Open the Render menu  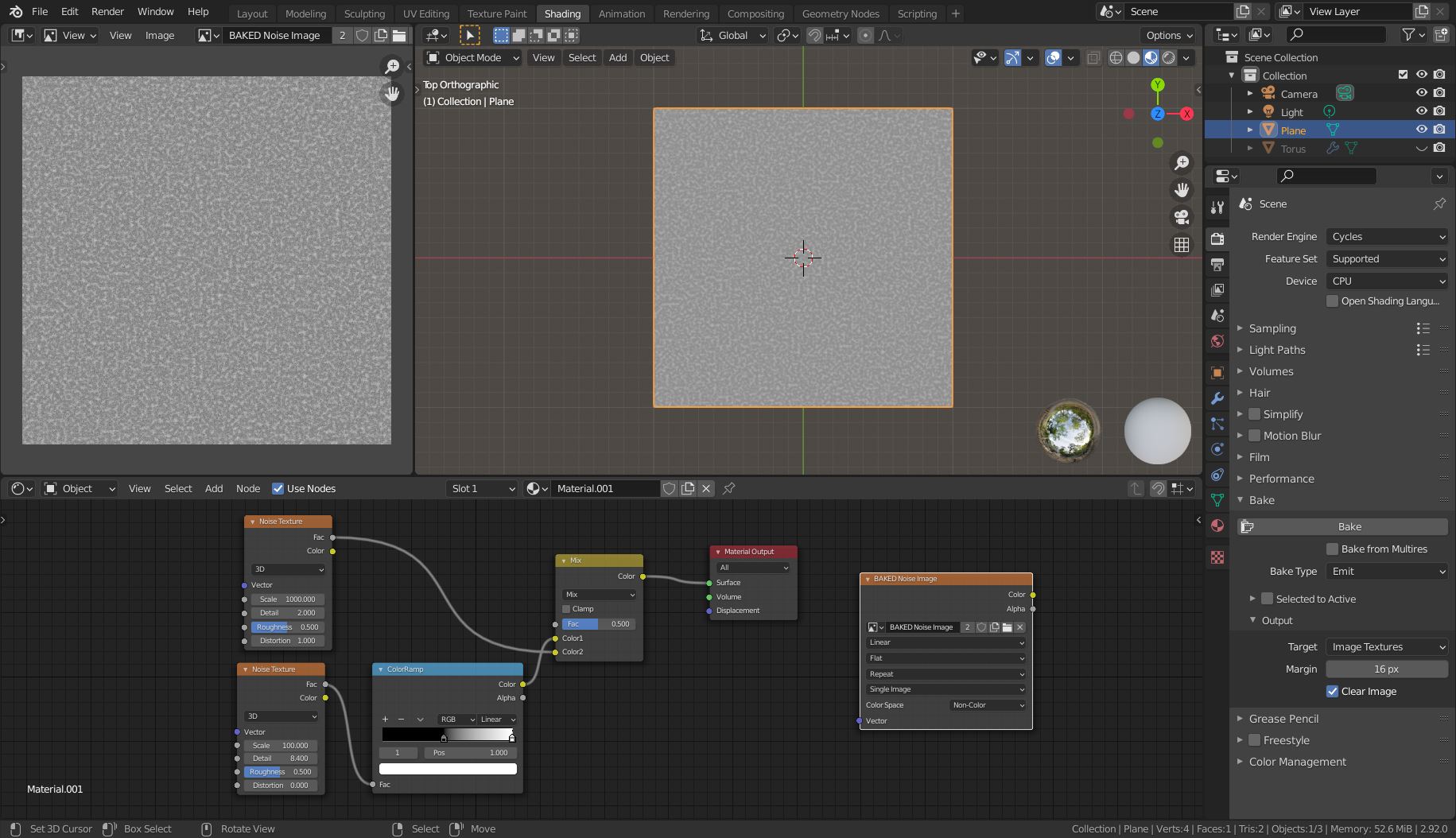(107, 11)
